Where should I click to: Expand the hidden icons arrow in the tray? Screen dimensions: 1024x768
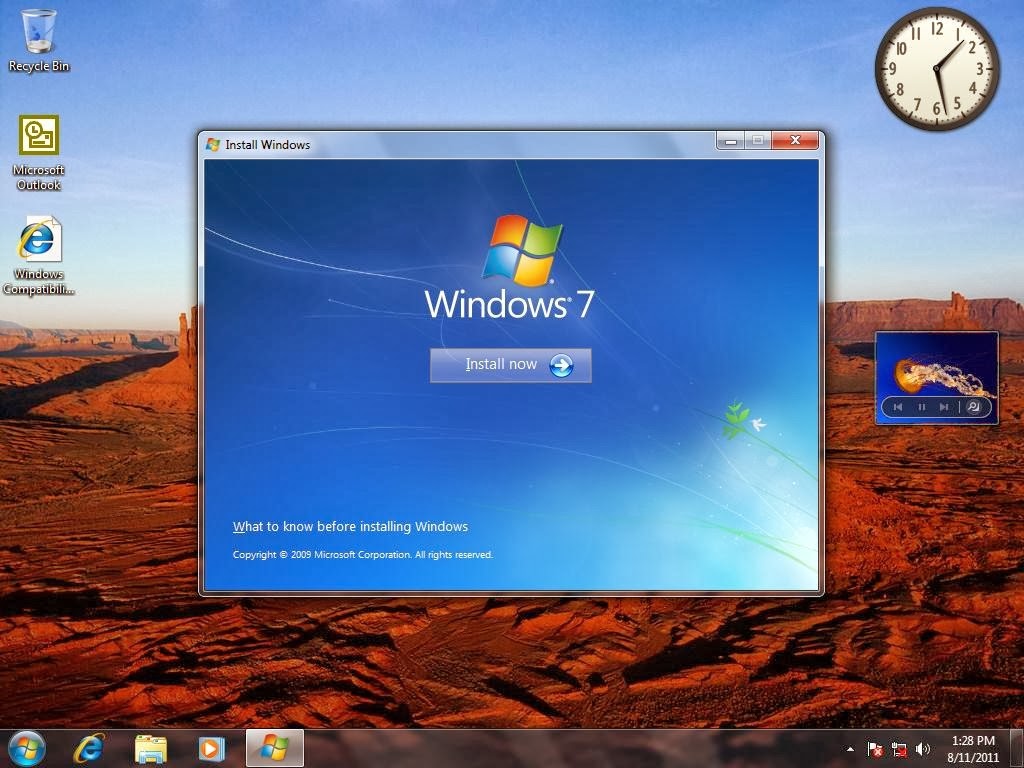pyautogui.click(x=852, y=748)
